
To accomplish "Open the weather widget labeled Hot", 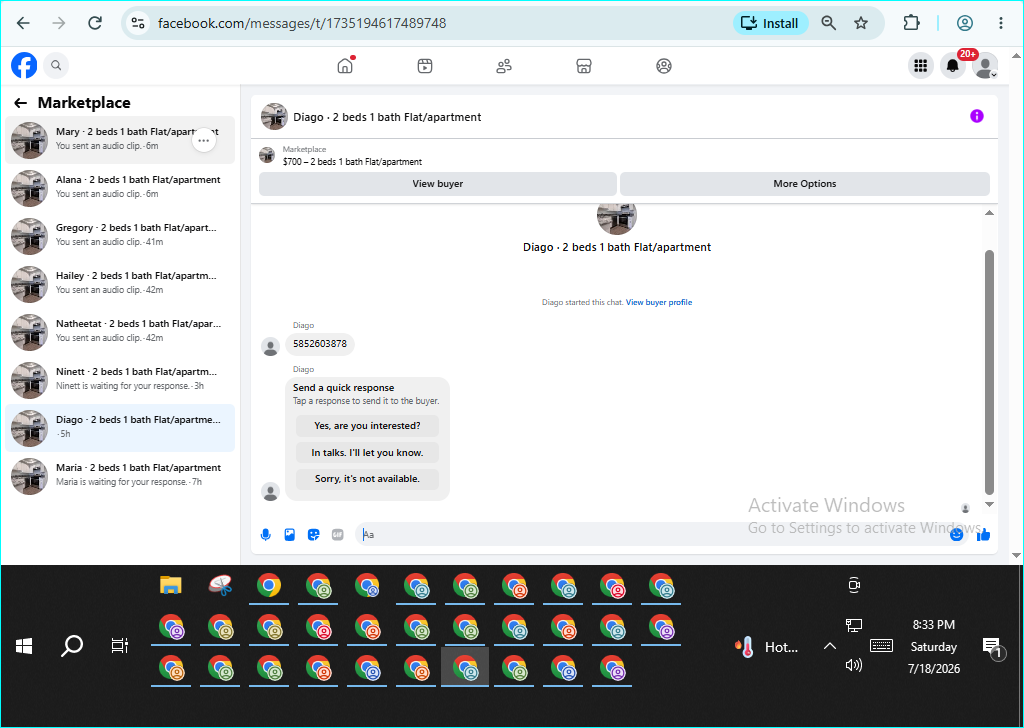I will 766,647.
